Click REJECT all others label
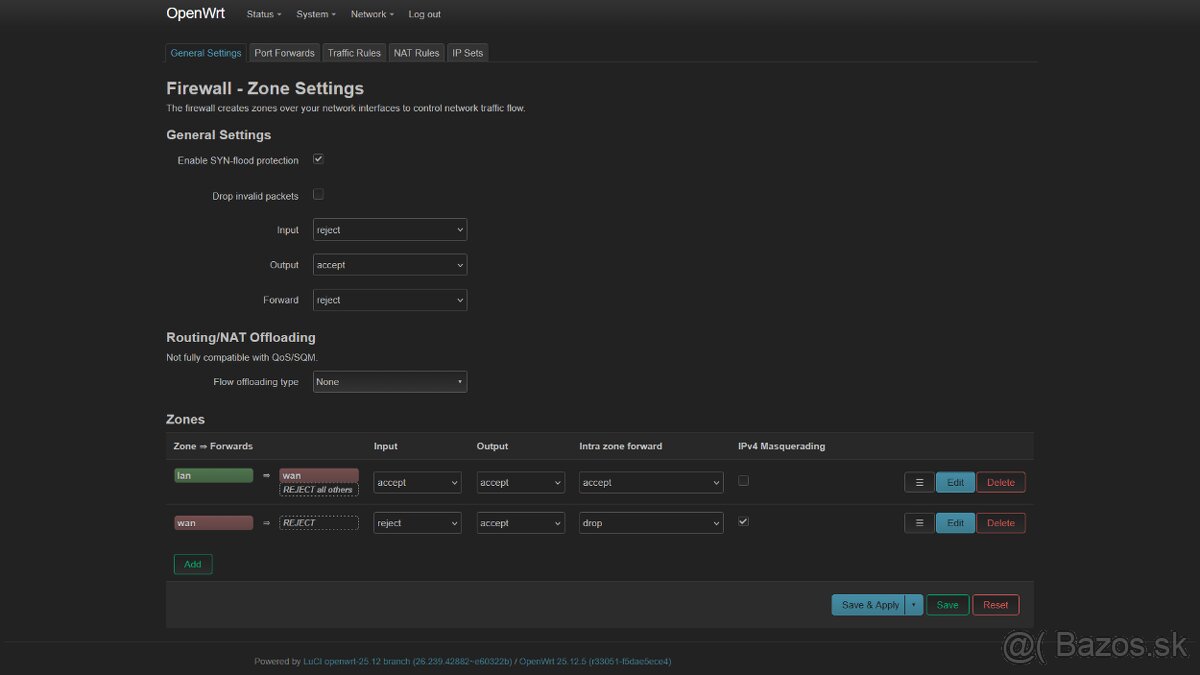Viewport: 1200px width, 675px height. pyautogui.click(x=319, y=490)
